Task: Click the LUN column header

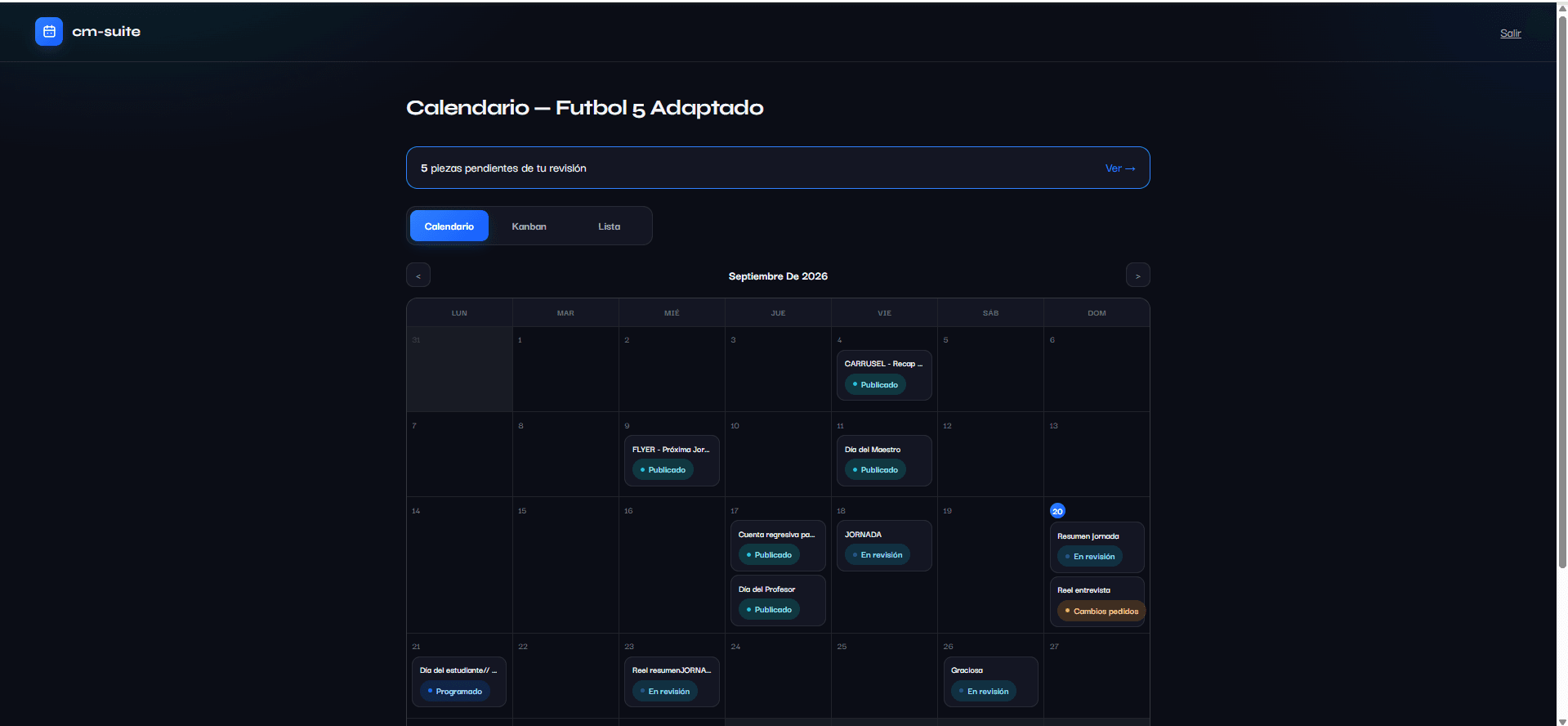Action: 459,313
